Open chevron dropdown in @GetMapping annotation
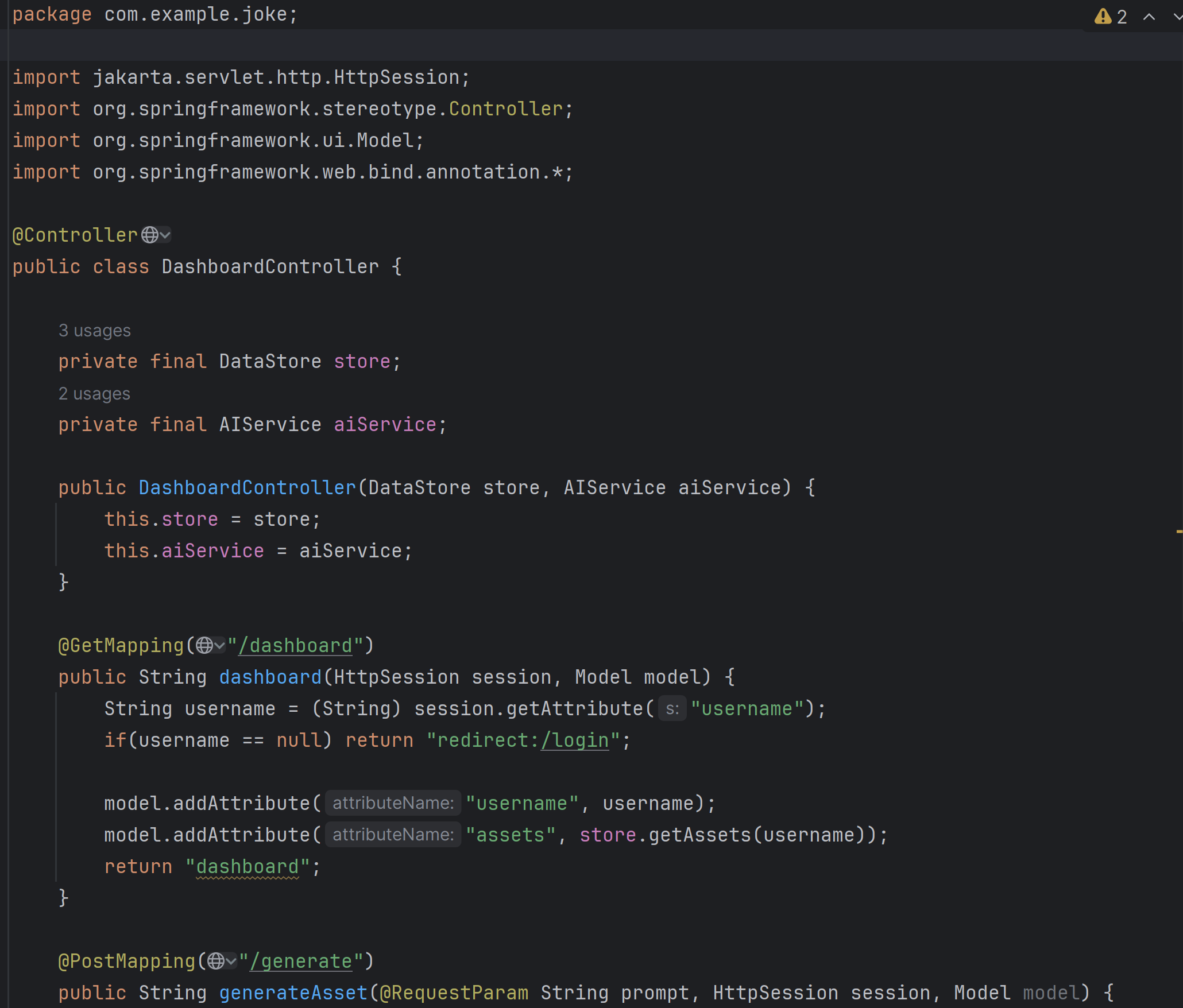Viewport: 1183px width, 1008px height. [x=220, y=645]
